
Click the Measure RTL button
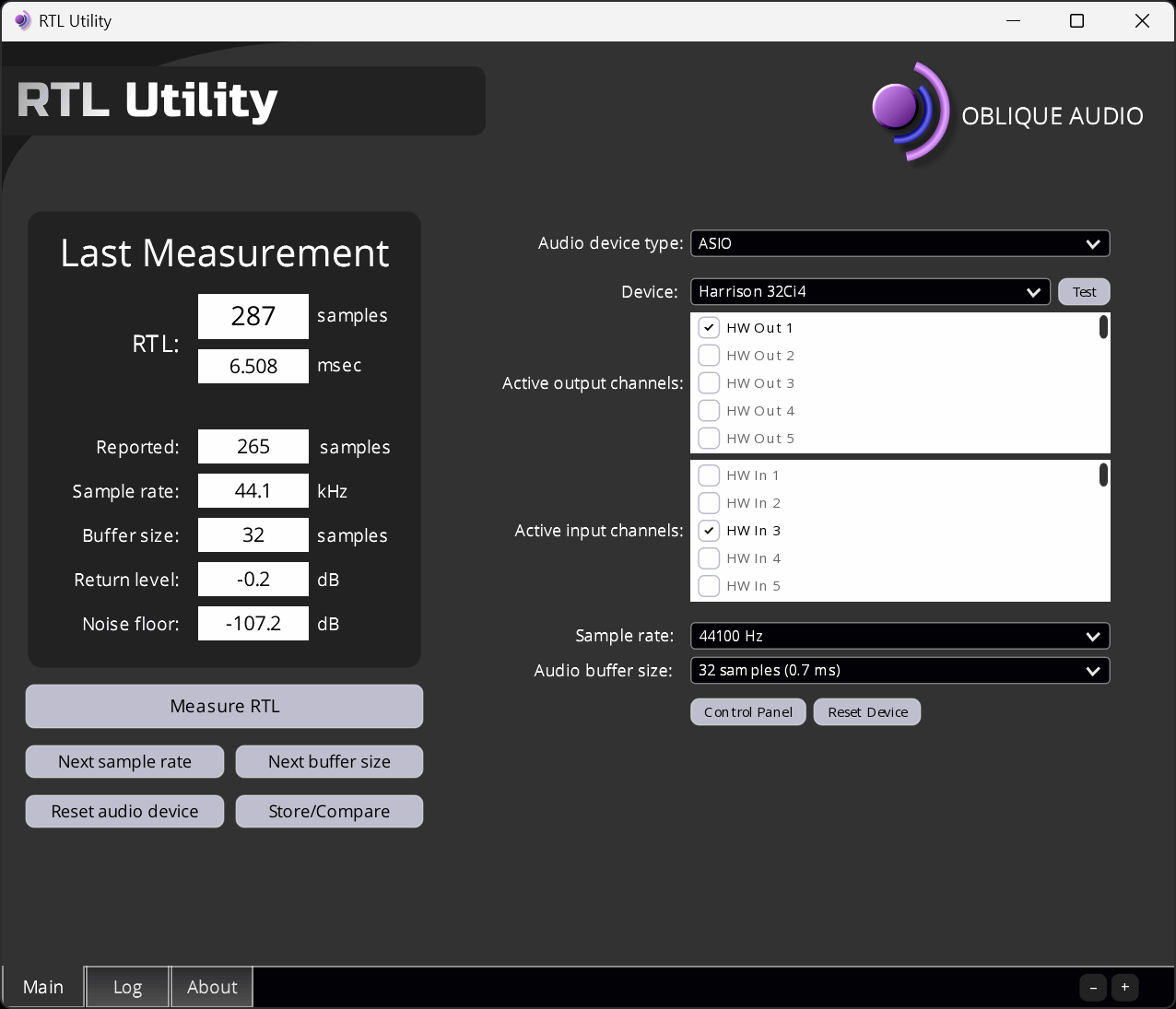click(224, 706)
